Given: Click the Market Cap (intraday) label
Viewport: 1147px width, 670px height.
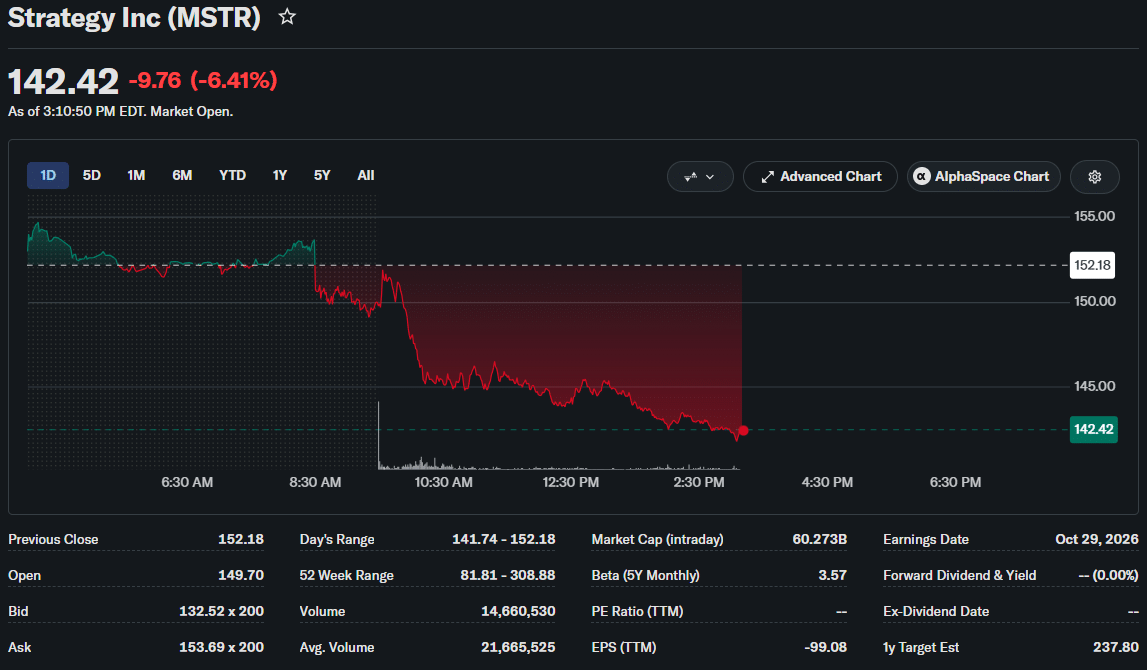Looking at the screenshot, I should pos(657,540).
